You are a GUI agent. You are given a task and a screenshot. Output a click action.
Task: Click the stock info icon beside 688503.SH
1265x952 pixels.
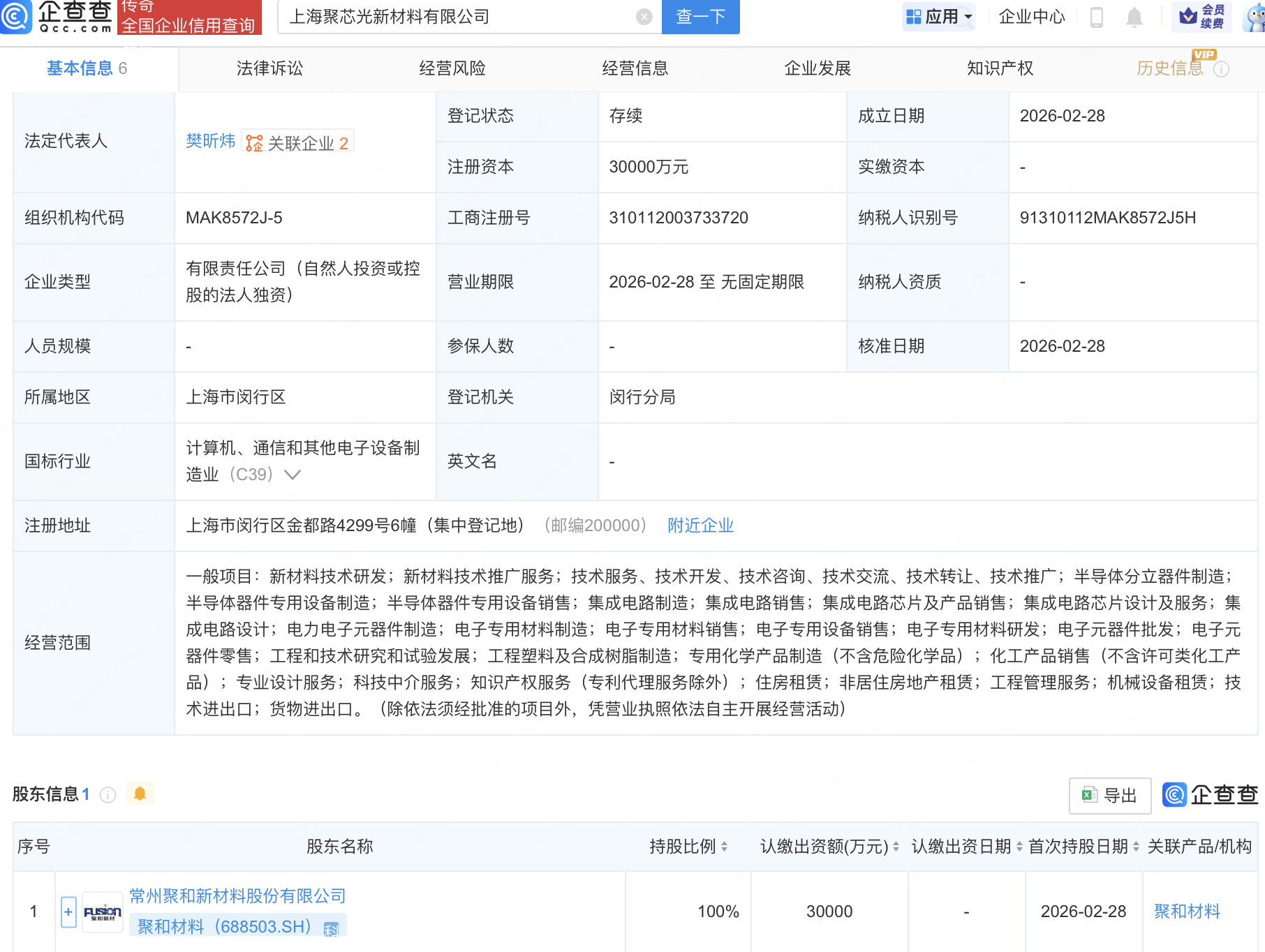331,928
